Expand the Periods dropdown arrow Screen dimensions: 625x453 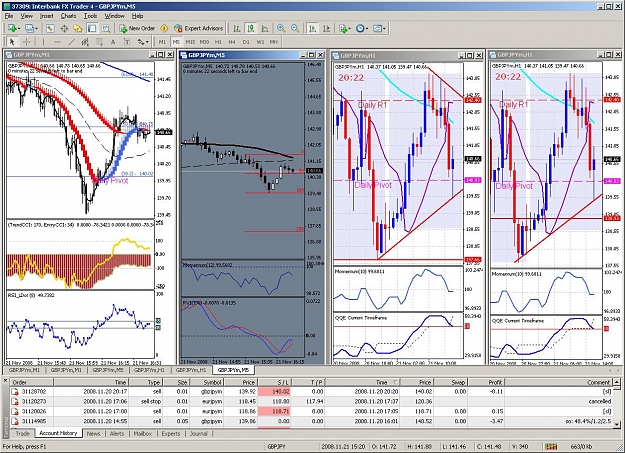click(367, 28)
